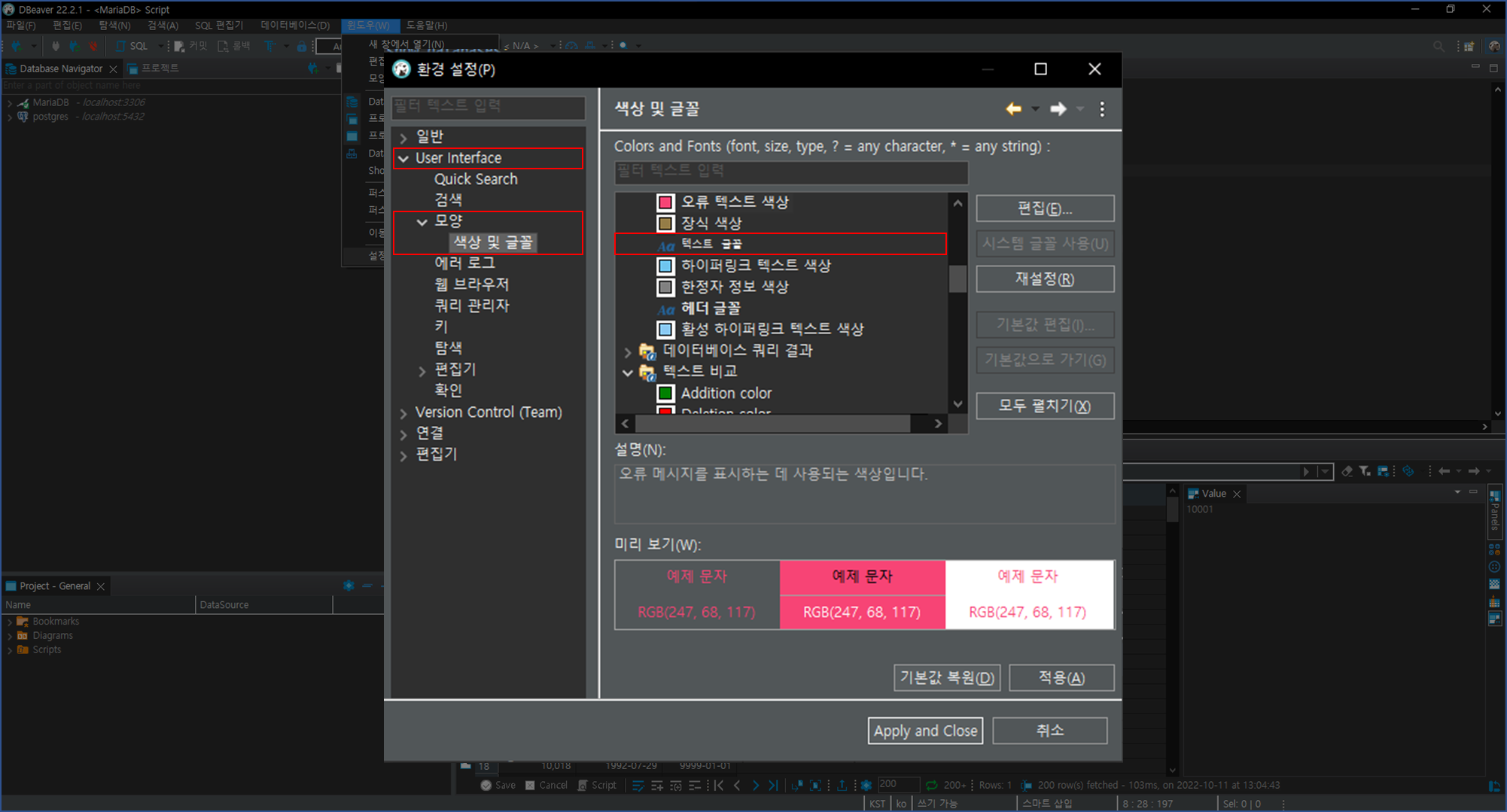Open Quick Search preferences page
The image size is (1507, 812).
[x=476, y=179]
